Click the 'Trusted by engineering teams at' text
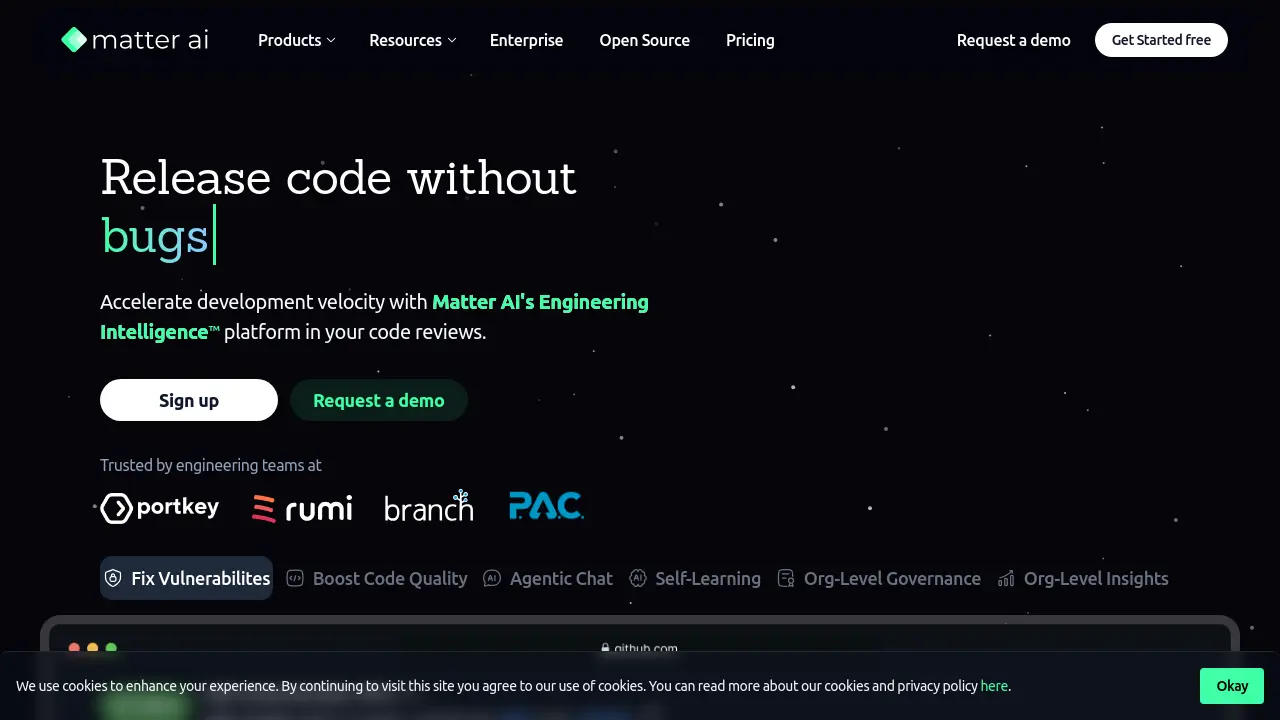1280x720 pixels. pyautogui.click(x=211, y=465)
